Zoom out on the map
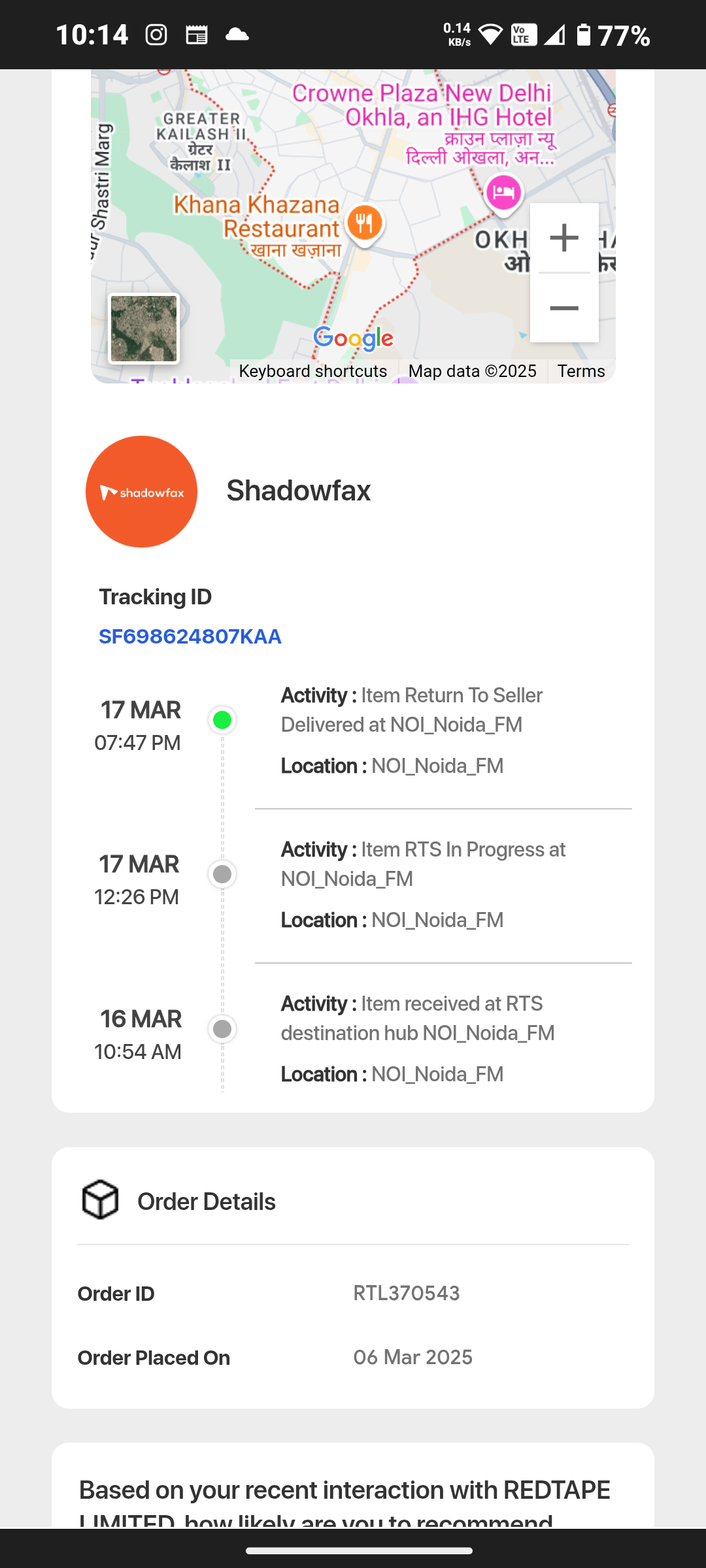The height and width of the screenshot is (1568, 706). pyautogui.click(x=563, y=308)
